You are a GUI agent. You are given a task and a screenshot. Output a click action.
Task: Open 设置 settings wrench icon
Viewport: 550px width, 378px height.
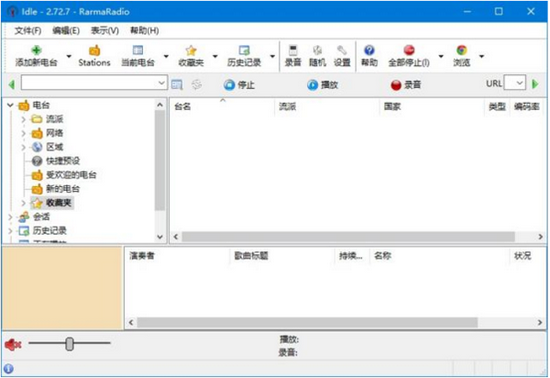[x=342, y=50]
